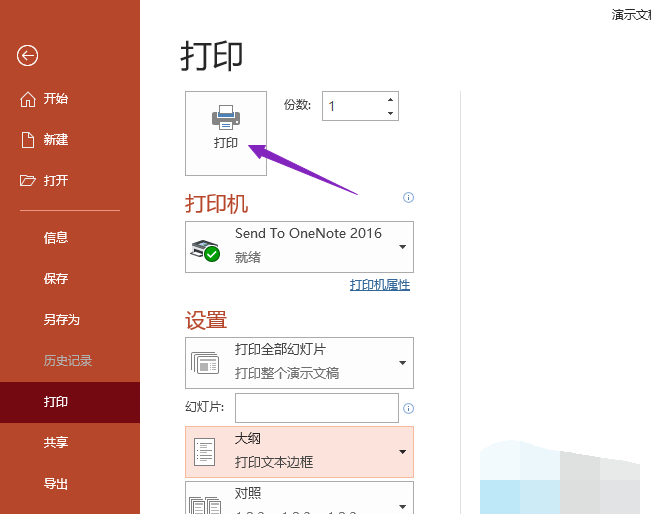Select the New (新建) document item
This screenshot has width=651, height=514.
coord(55,140)
